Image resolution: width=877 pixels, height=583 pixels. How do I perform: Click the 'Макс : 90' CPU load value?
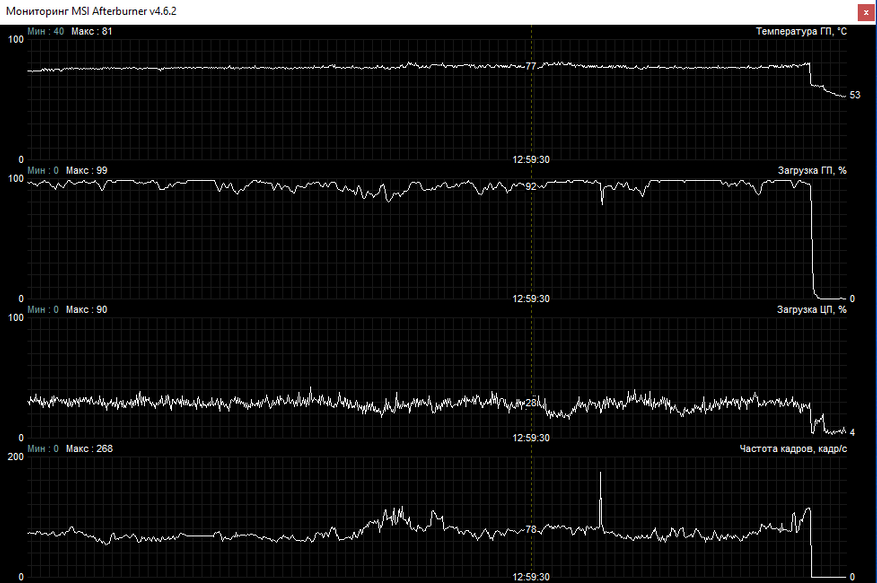(87, 309)
